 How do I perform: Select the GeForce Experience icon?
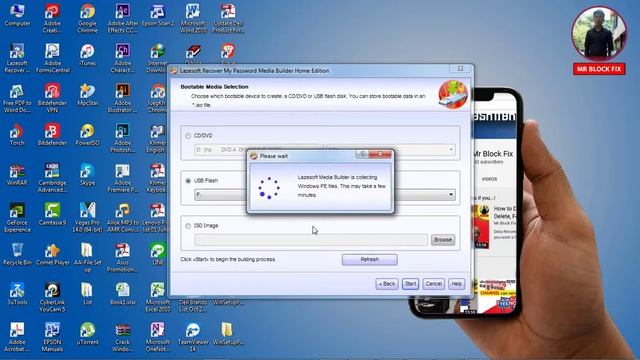pyautogui.click(x=17, y=218)
